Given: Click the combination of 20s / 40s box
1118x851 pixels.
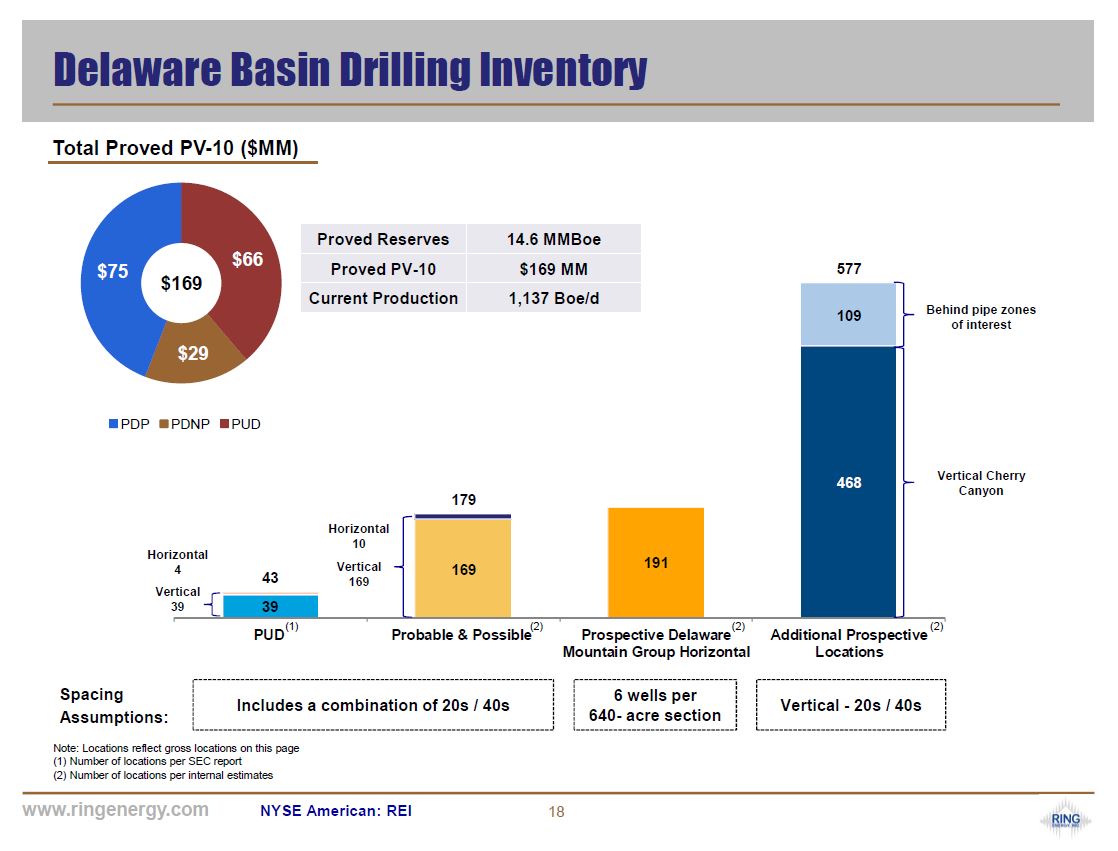Looking at the screenshot, I should tap(373, 705).
